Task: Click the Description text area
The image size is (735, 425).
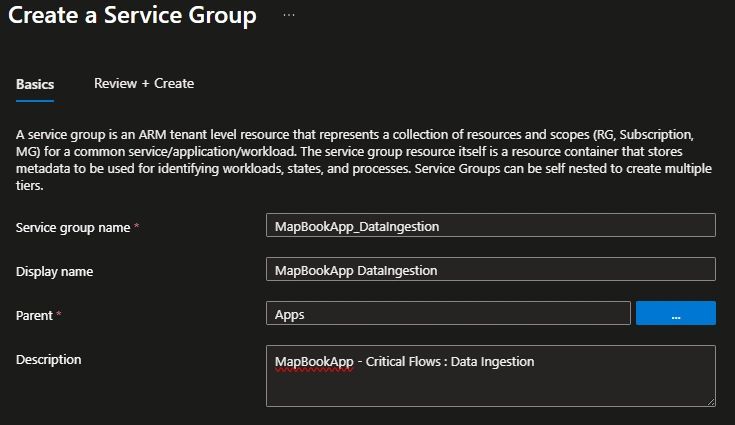Action: (x=491, y=376)
